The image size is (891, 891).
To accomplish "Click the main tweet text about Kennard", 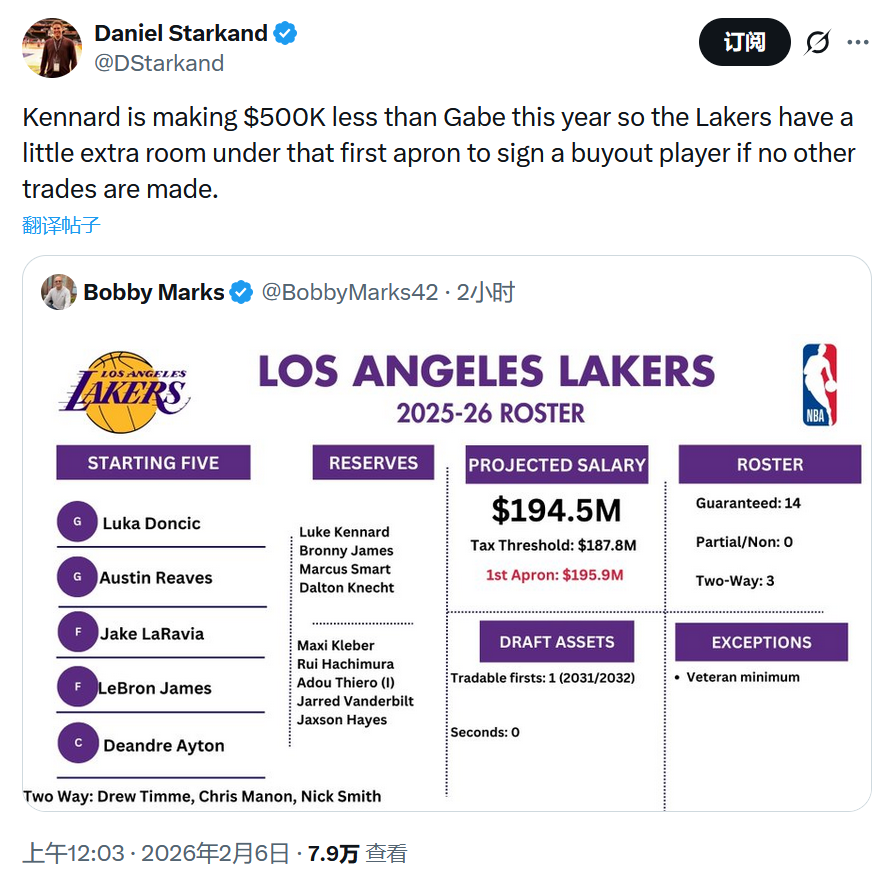I will click(x=437, y=152).
